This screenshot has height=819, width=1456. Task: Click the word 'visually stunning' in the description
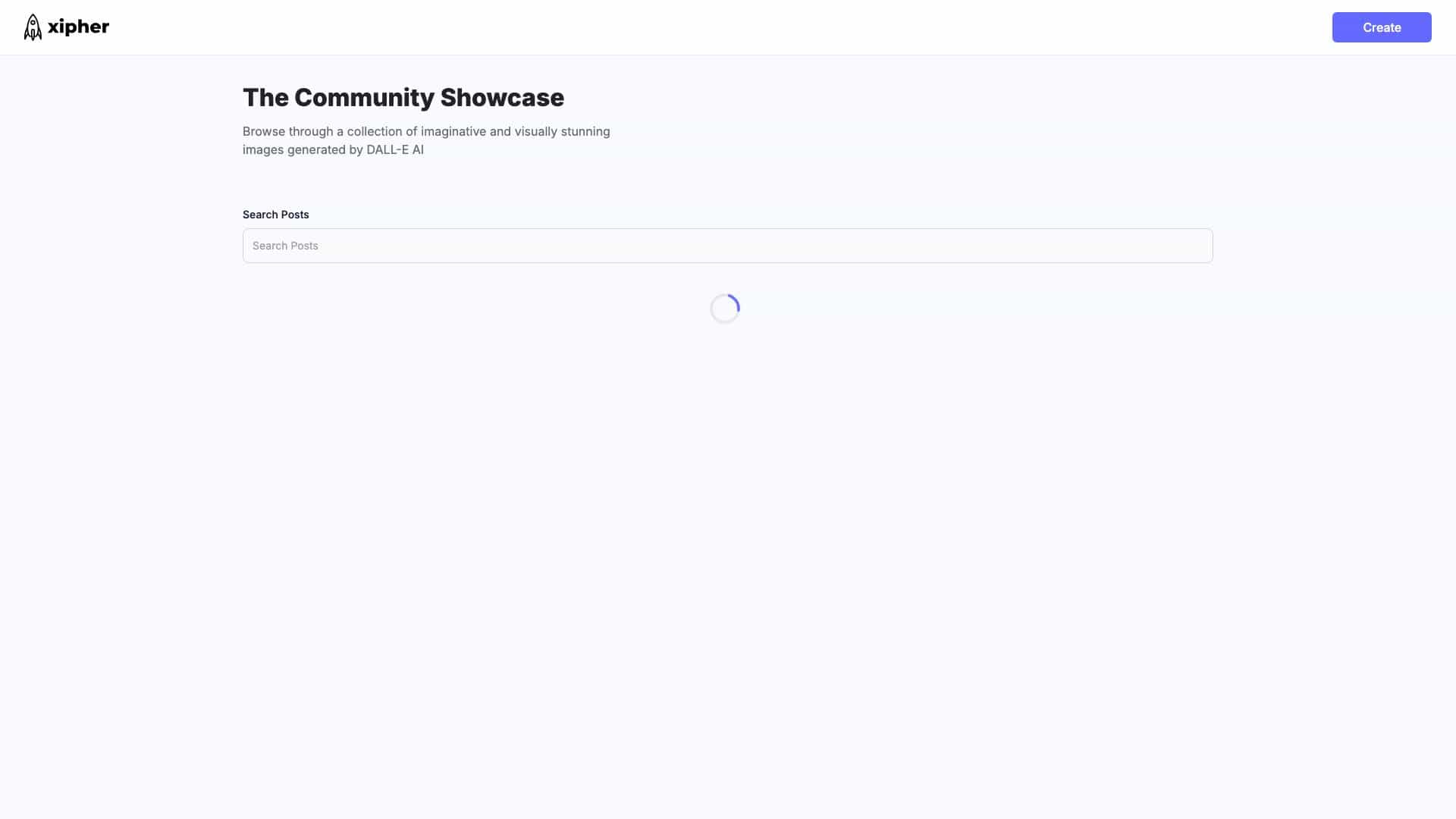click(562, 131)
